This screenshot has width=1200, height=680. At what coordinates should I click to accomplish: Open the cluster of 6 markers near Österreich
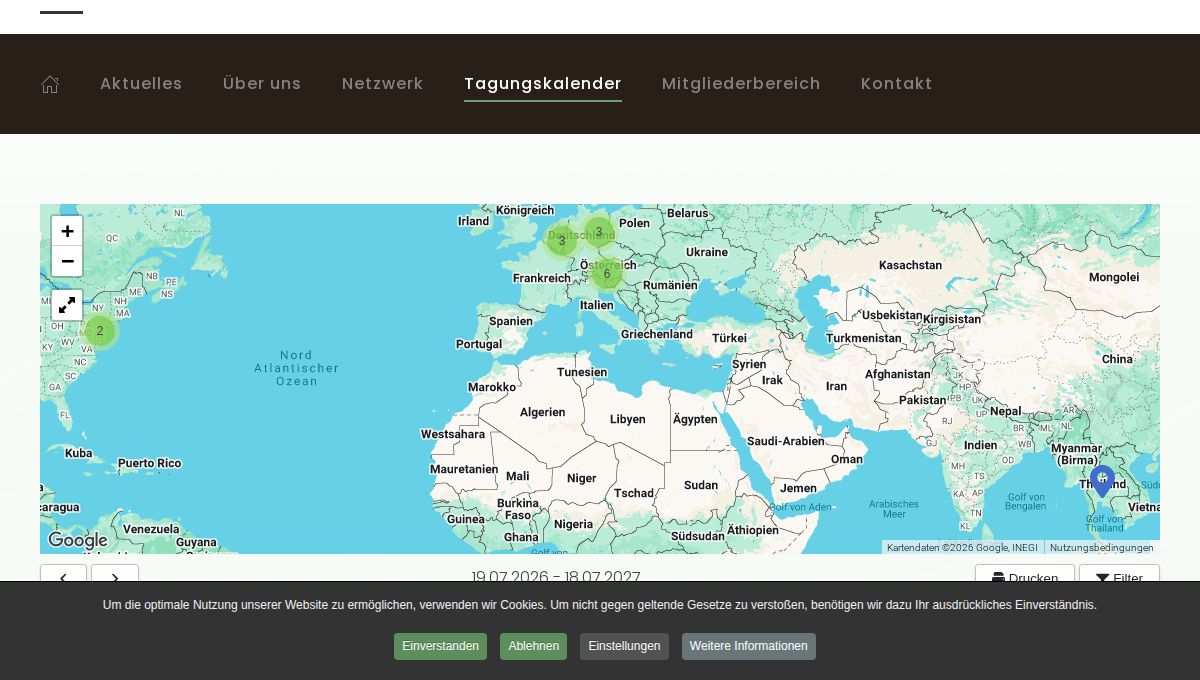606,274
